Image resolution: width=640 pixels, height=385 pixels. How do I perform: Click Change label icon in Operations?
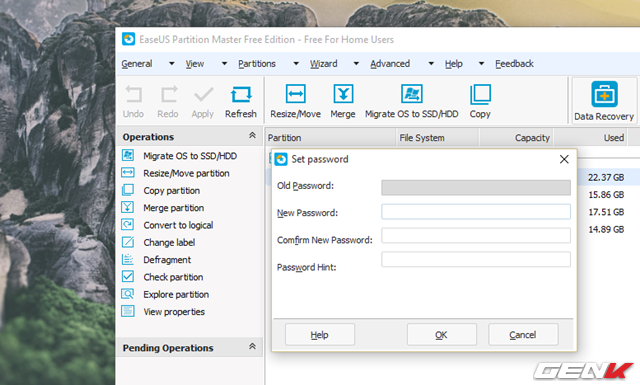click(x=128, y=242)
